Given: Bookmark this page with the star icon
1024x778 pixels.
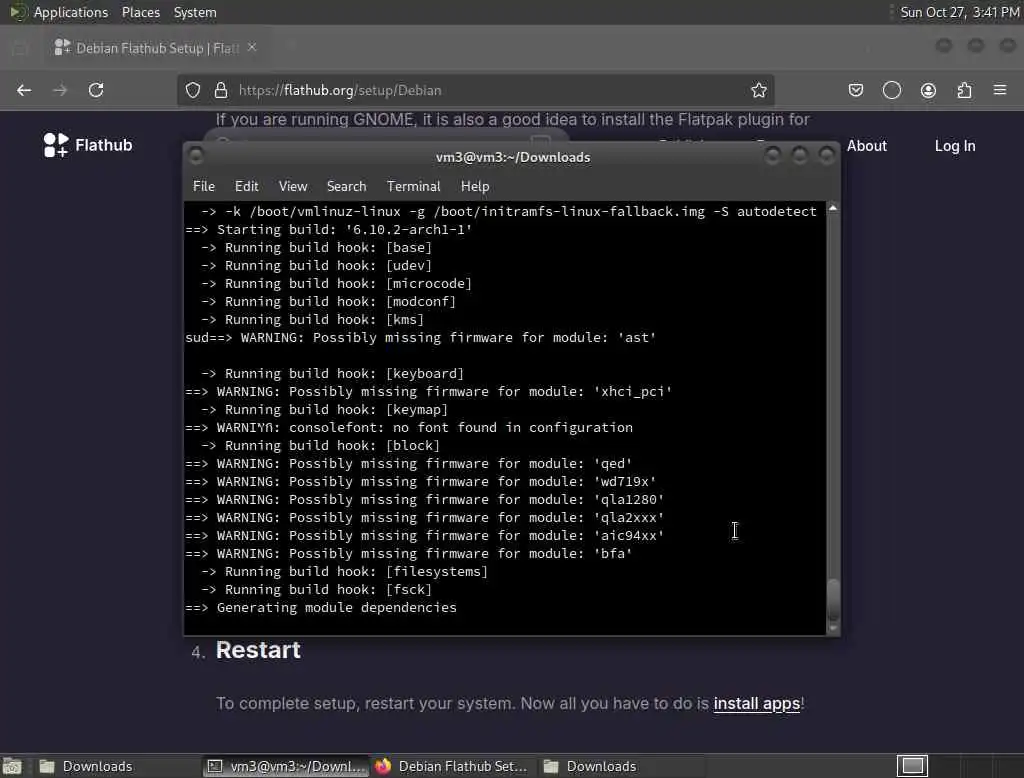Looking at the screenshot, I should [758, 90].
